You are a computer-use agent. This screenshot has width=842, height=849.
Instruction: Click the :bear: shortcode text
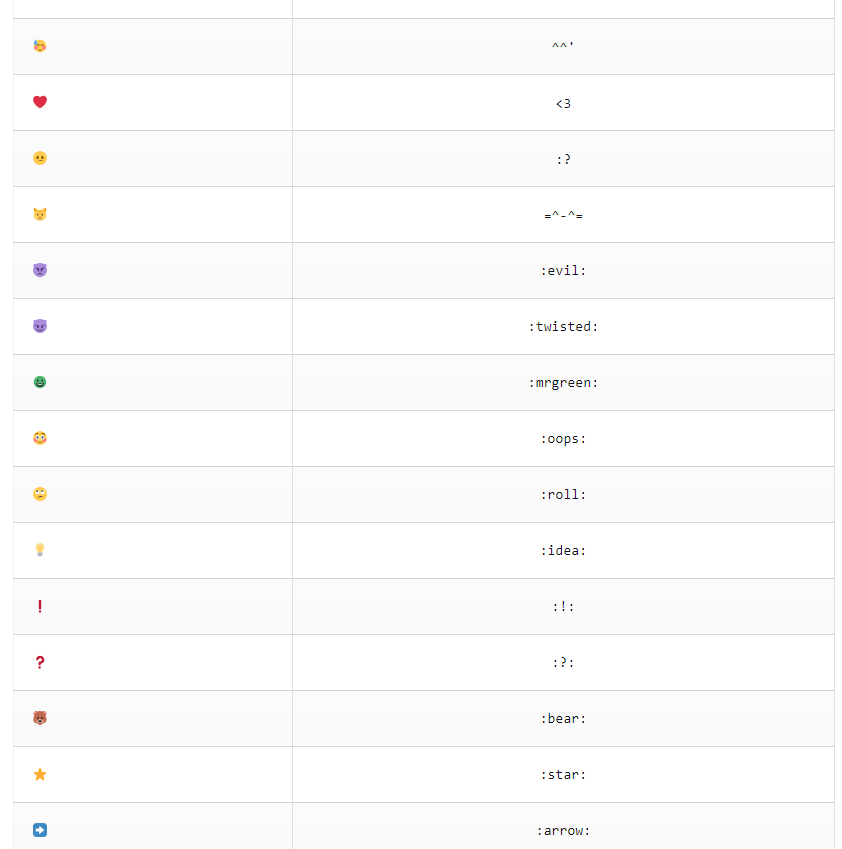tap(563, 718)
